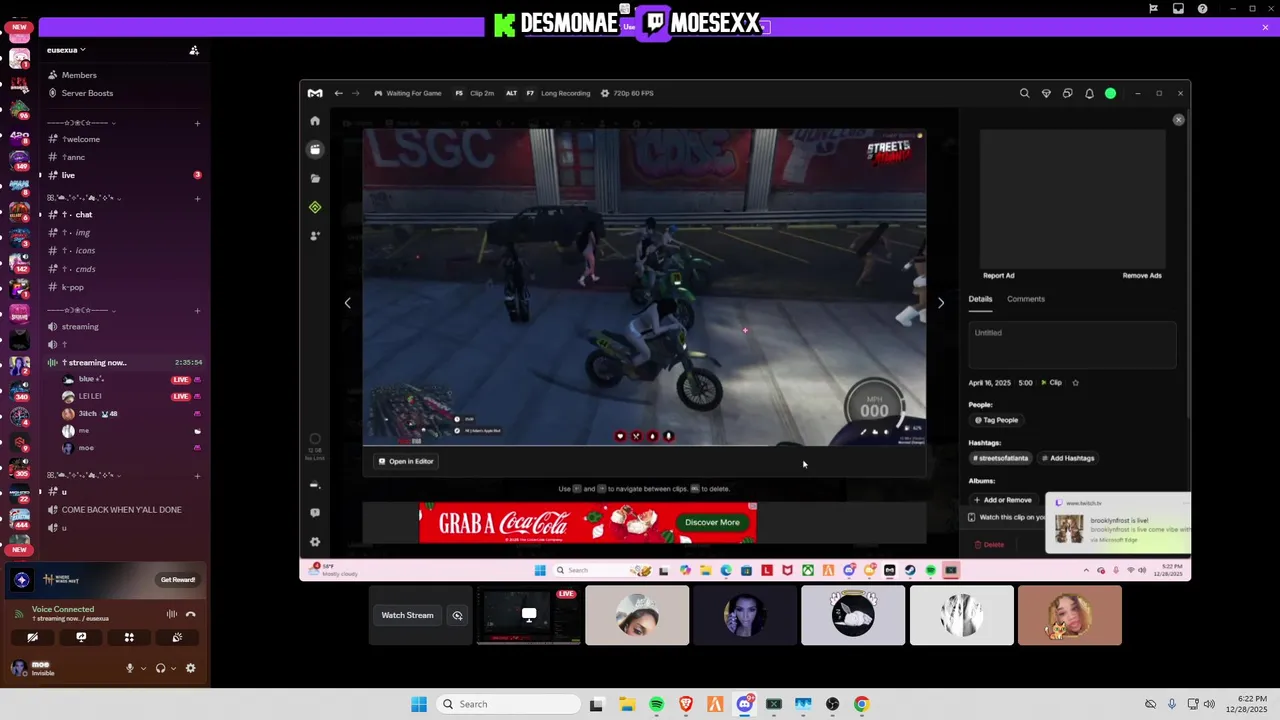Viewport: 1280px width, 720px height.
Task: Open Chrome from Windows taskbar
Action: click(x=861, y=704)
